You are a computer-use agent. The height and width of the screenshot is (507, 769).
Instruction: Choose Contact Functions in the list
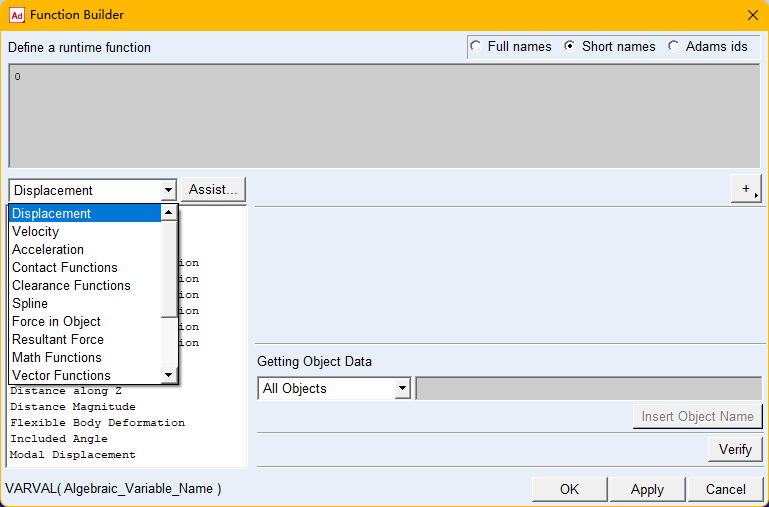pos(85,267)
